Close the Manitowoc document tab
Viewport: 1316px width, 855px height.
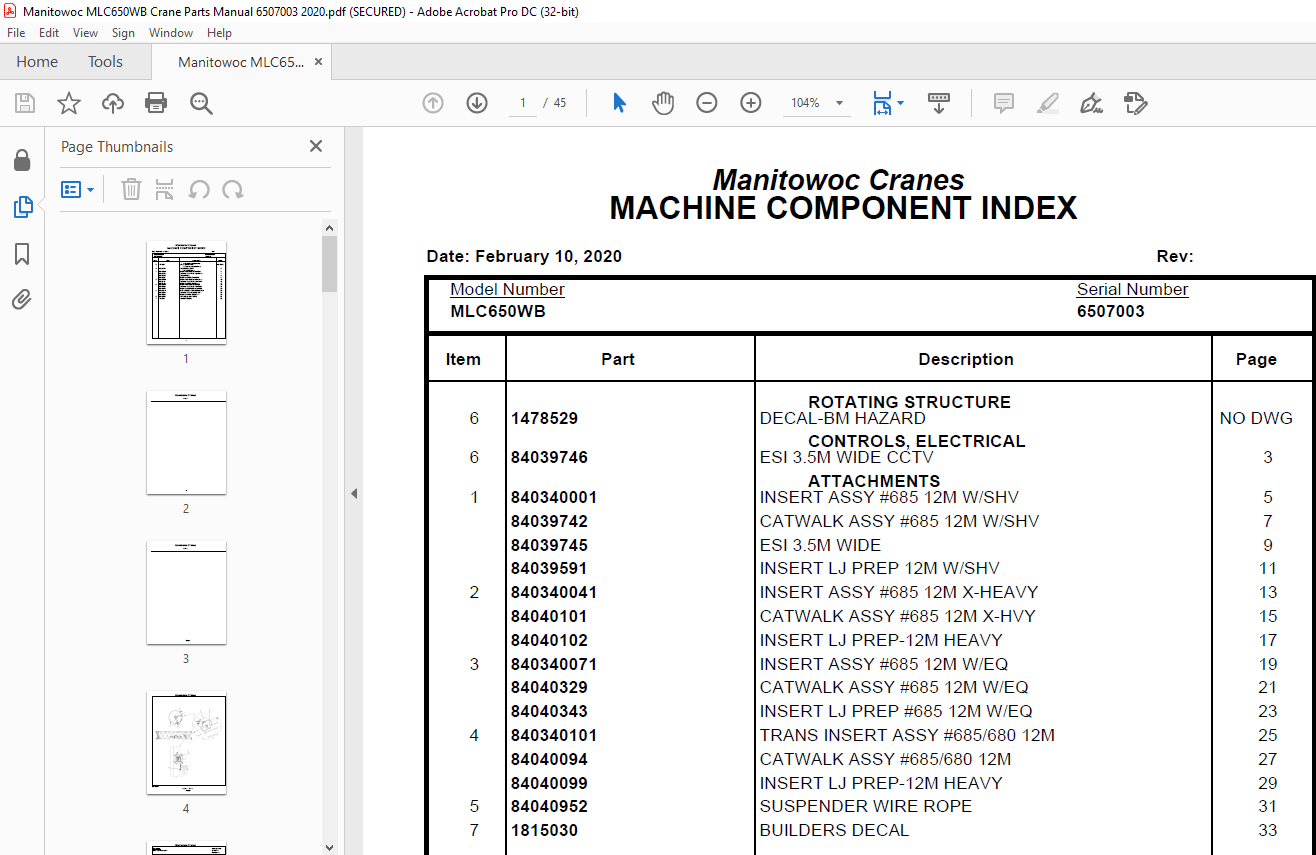(x=318, y=62)
